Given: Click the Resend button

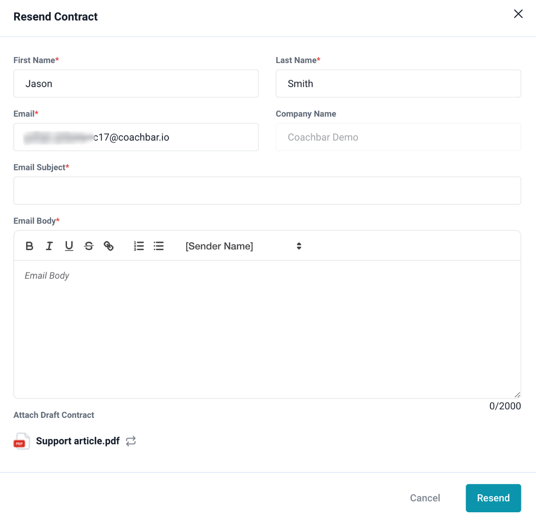Looking at the screenshot, I should pos(493,498).
